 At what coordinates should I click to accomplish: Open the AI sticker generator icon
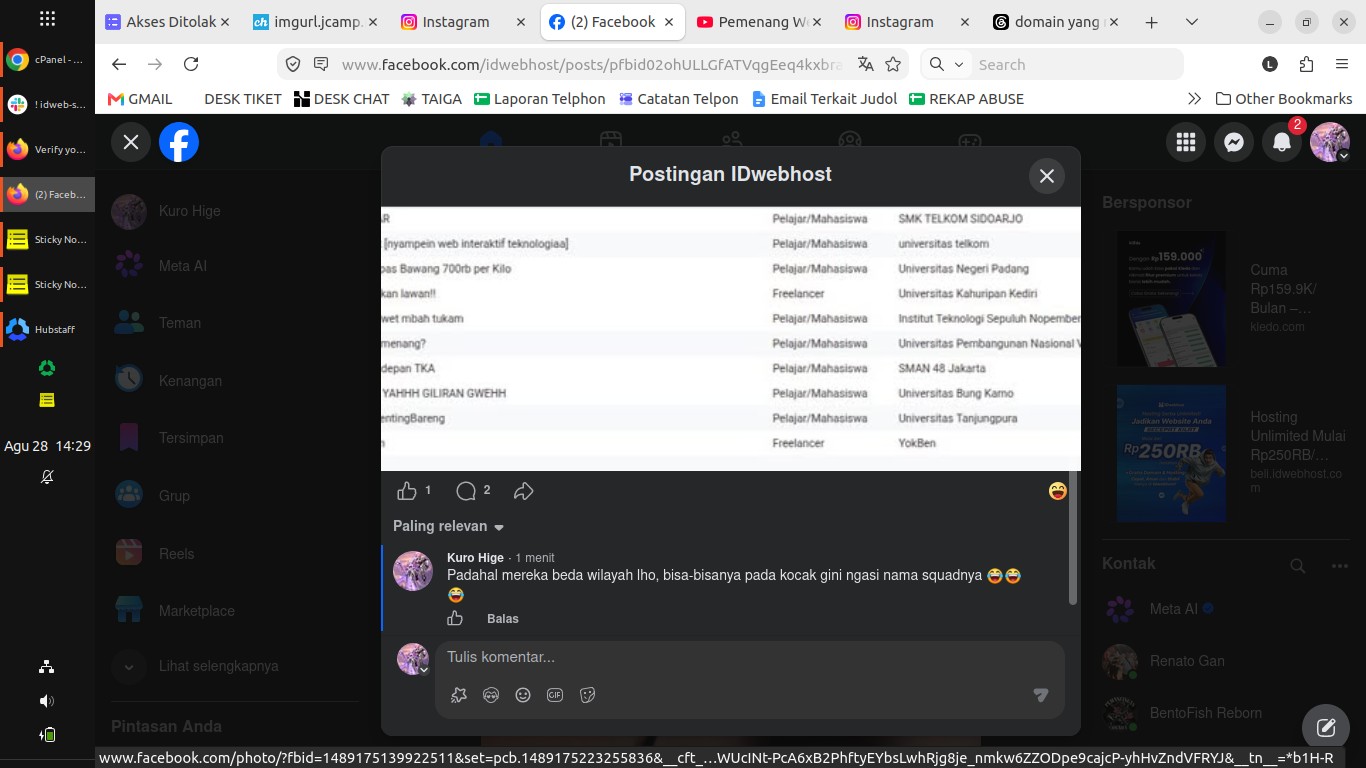click(459, 695)
